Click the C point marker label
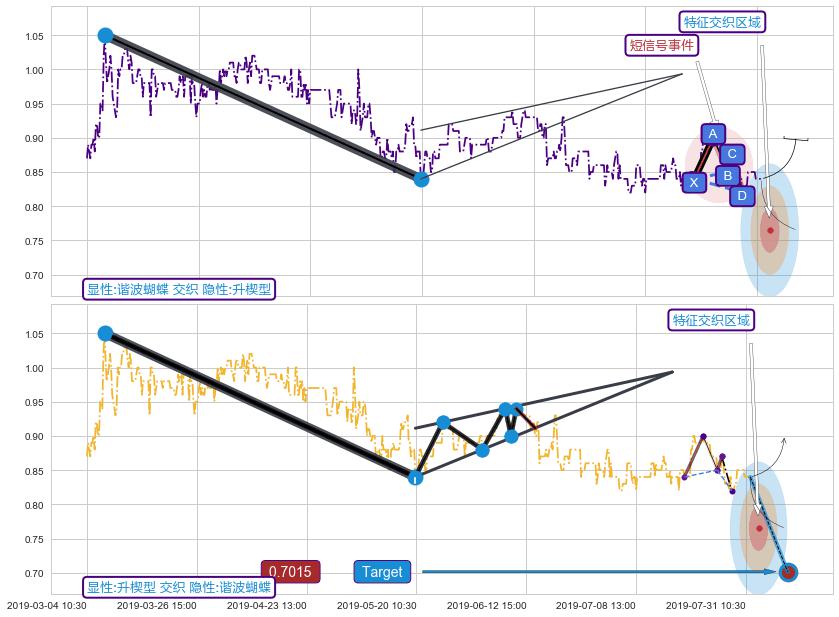This screenshot has width=839, height=617. click(732, 153)
